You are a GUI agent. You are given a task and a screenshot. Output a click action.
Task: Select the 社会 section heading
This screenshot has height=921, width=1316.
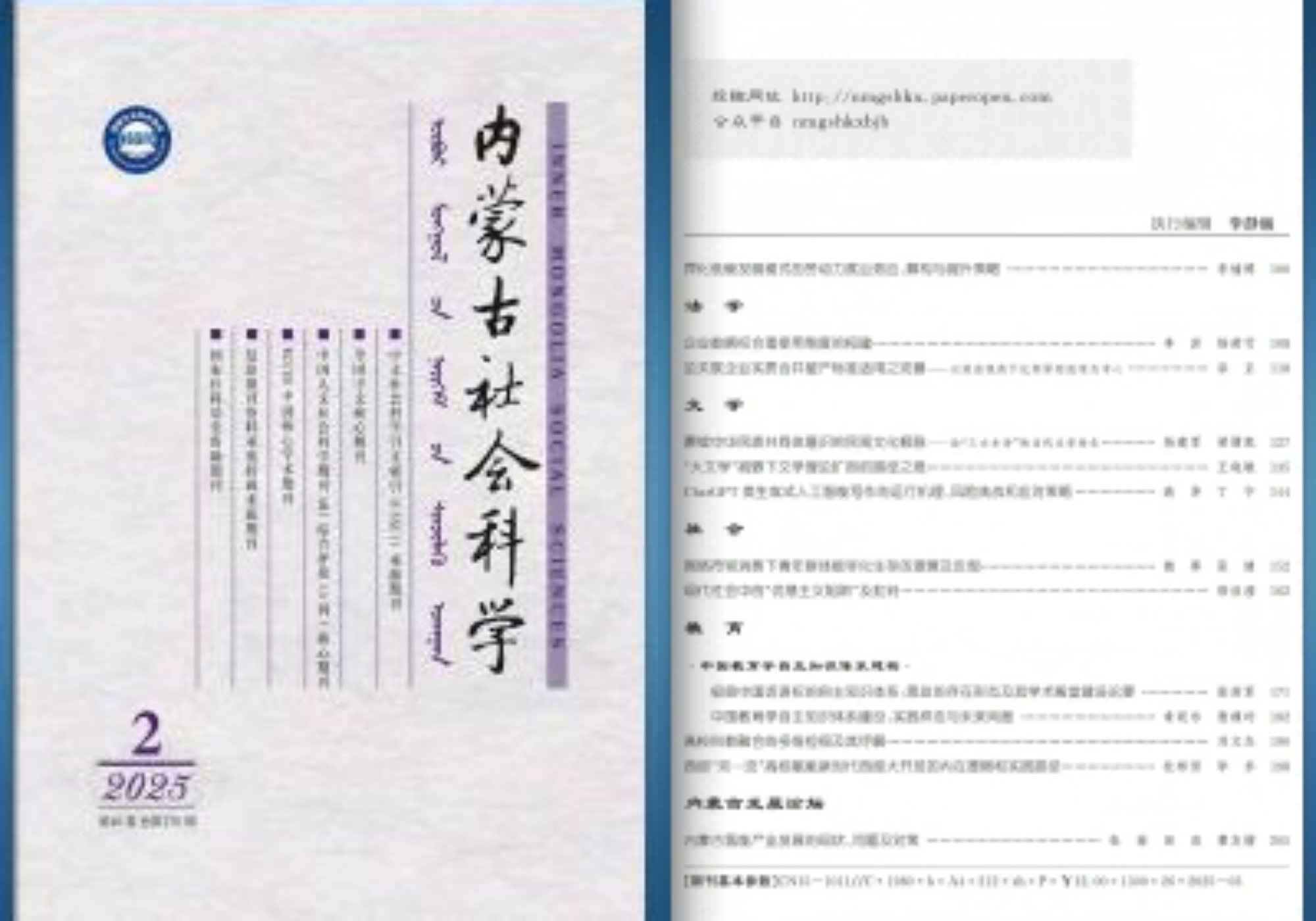pyautogui.click(x=713, y=529)
